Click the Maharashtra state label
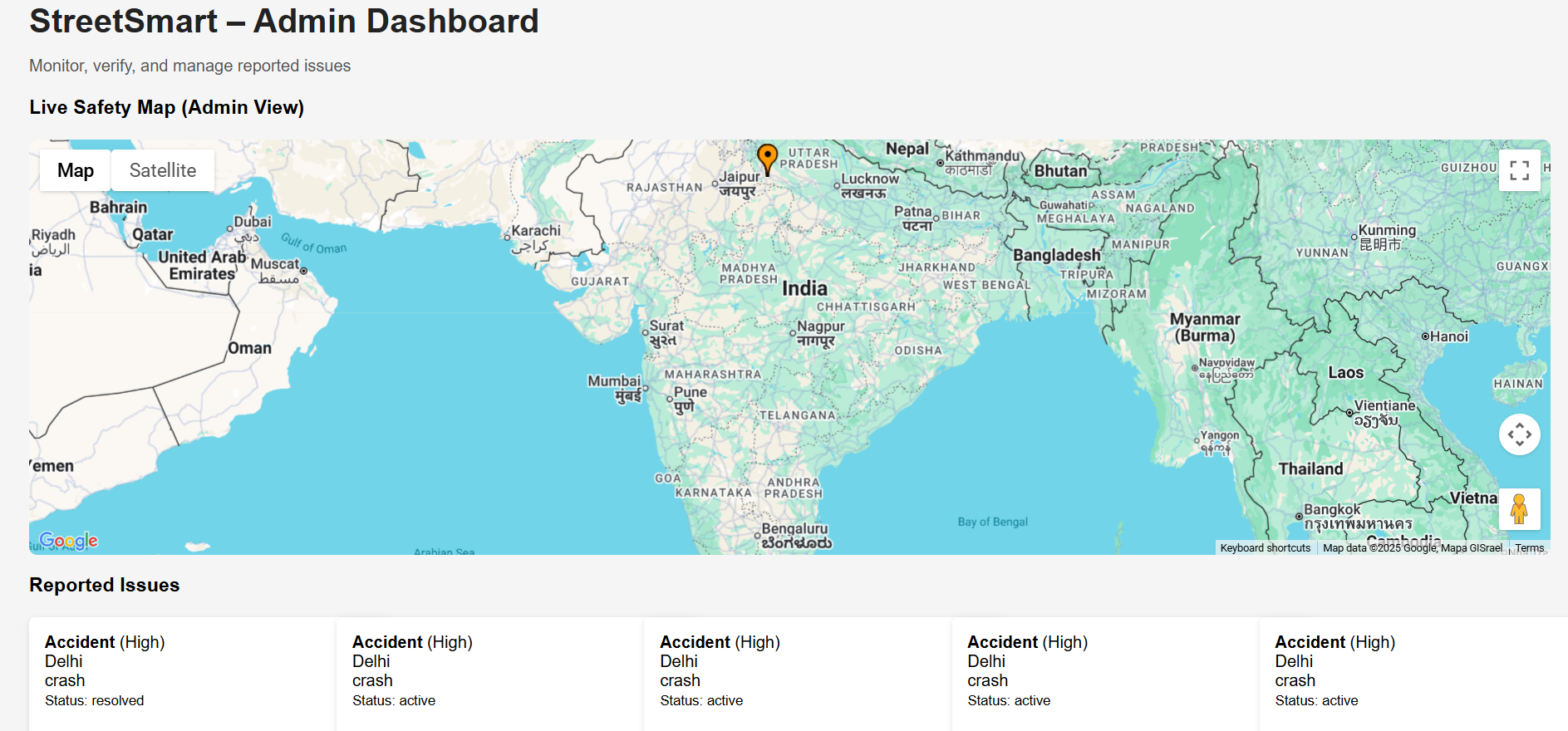1568x731 pixels. point(713,375)
